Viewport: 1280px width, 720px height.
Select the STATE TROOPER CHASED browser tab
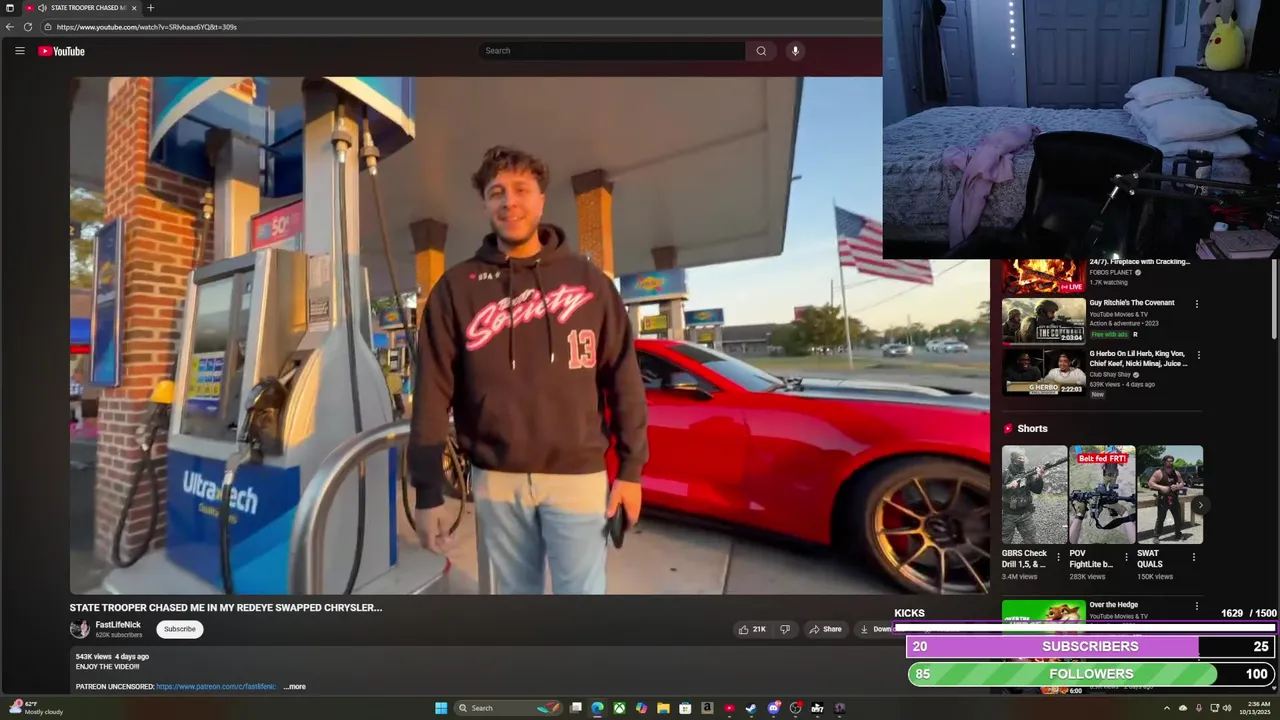click(82, 8)
